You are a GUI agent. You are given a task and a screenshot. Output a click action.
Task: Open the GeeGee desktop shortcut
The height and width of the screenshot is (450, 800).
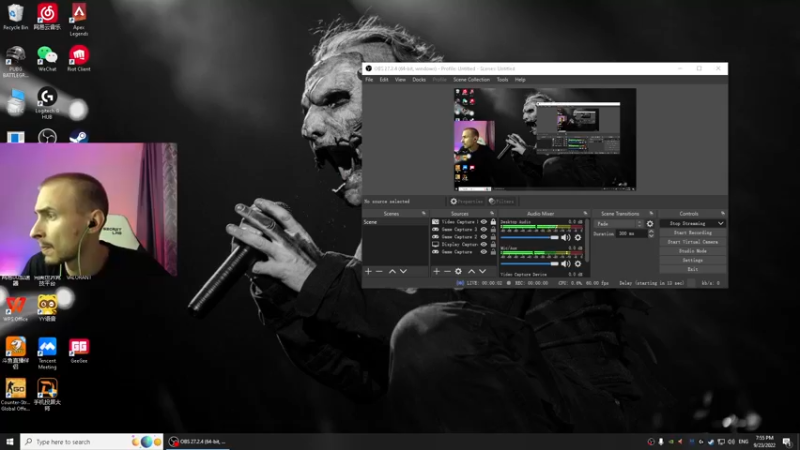(x=79, y=351)
